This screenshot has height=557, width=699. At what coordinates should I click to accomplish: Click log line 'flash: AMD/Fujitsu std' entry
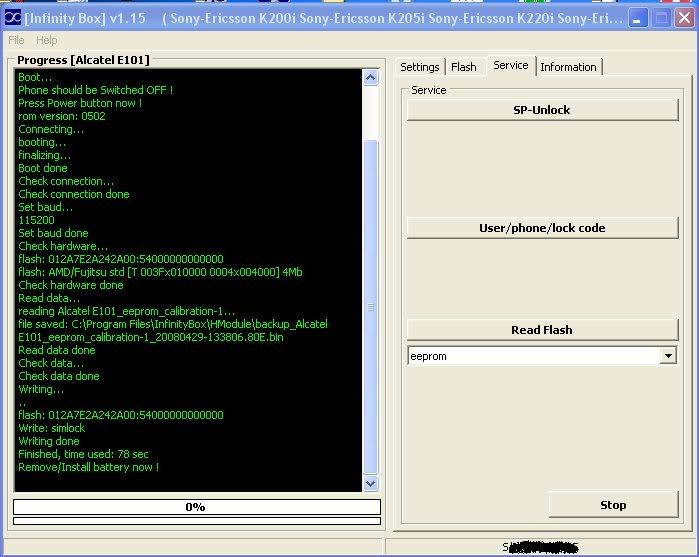(160, 272)
